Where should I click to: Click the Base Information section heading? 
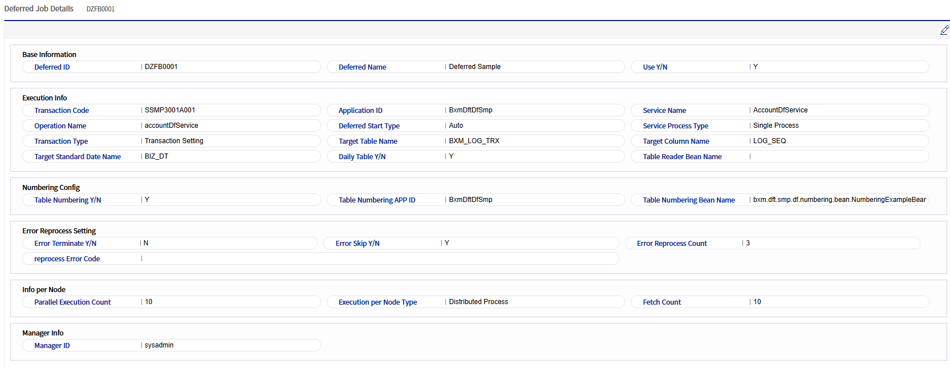pos(49,54)
